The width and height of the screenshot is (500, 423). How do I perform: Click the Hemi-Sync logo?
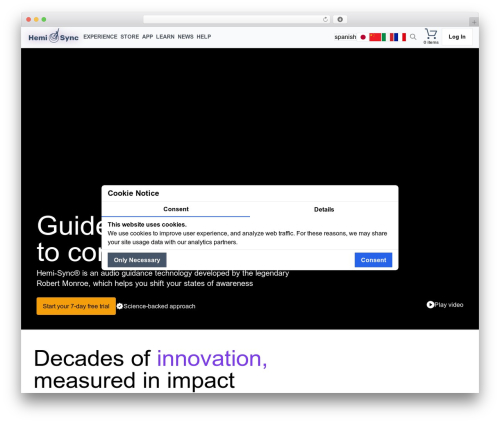pyautogui.click(x=53, y=36)
